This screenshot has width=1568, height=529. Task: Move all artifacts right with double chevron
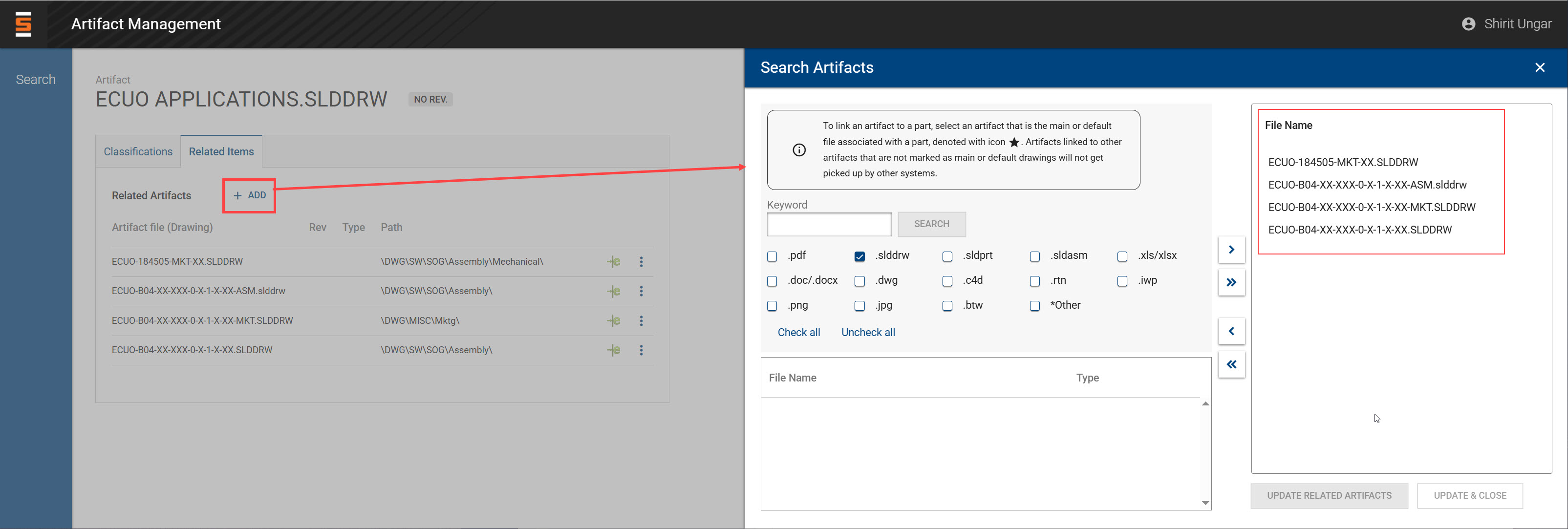(1231, 282)
